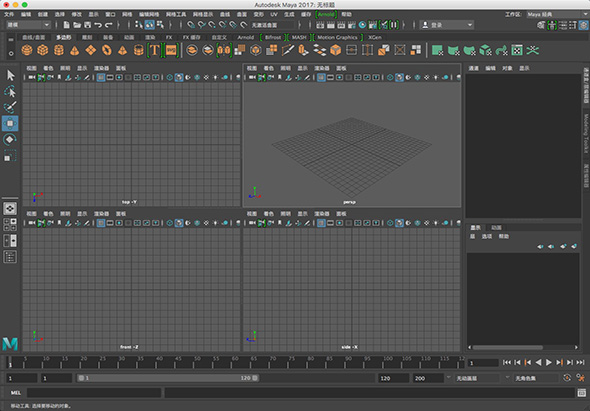
Task: Click the Redo arrow in status line
Action: click(109, 25)
